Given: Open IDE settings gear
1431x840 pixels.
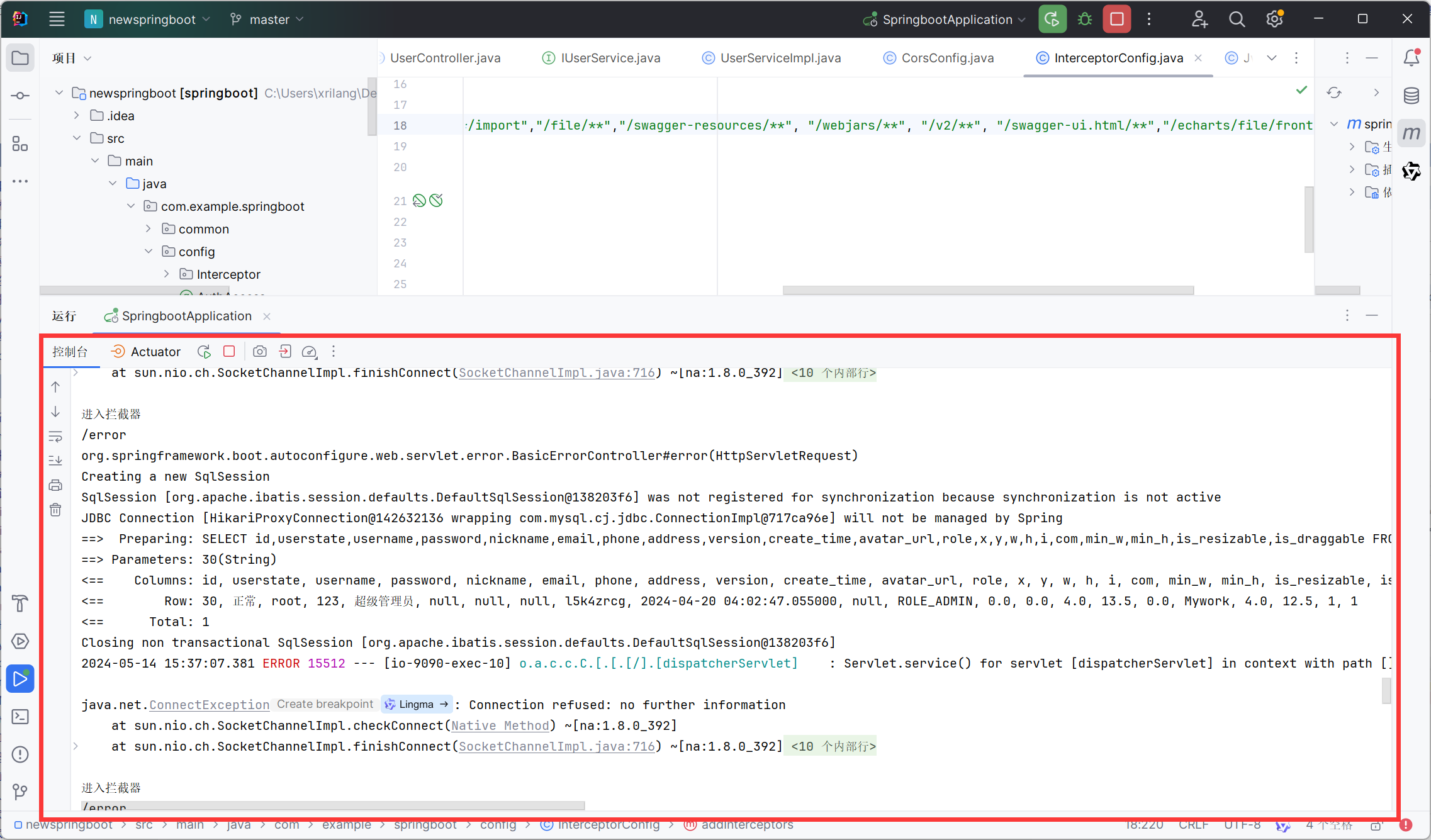Looking at the screenshot, I should (1275, 20).
